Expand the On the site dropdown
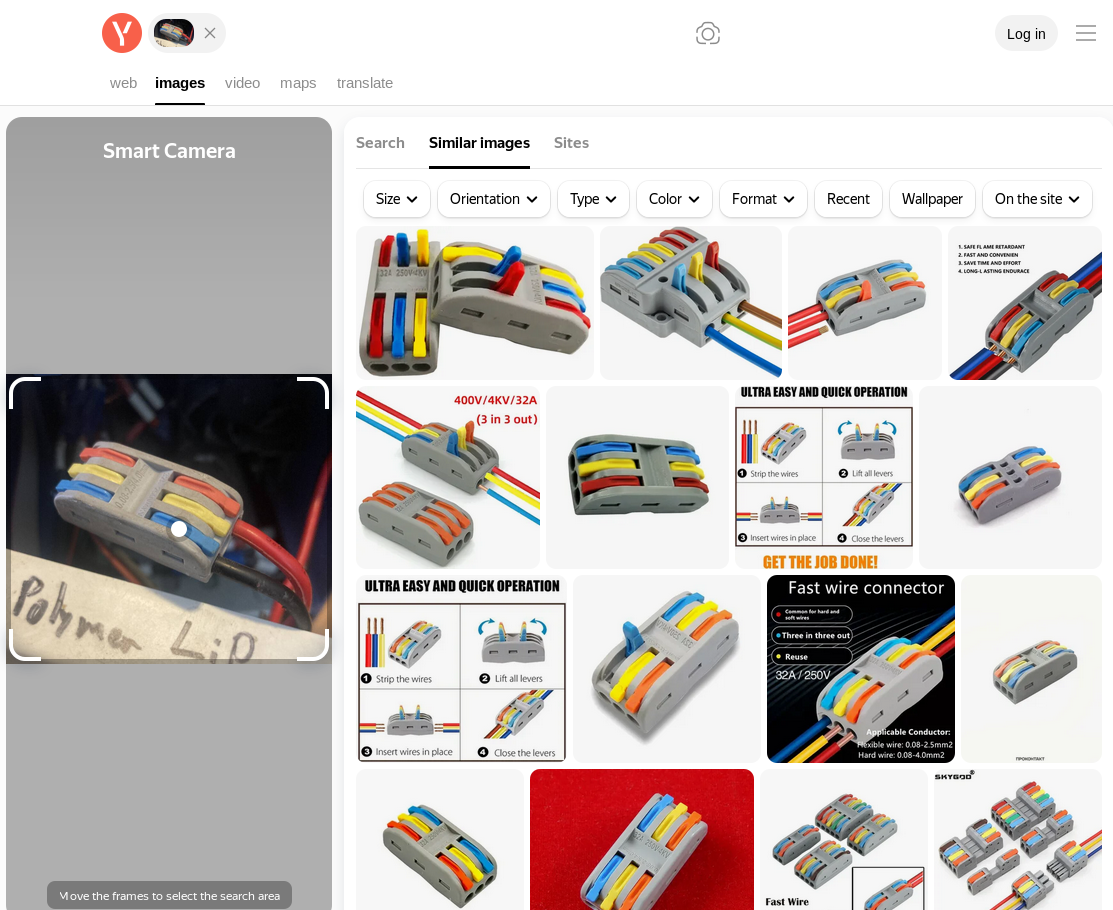The width and height of the screenshot is (1113, 910). pos(1037,199)
